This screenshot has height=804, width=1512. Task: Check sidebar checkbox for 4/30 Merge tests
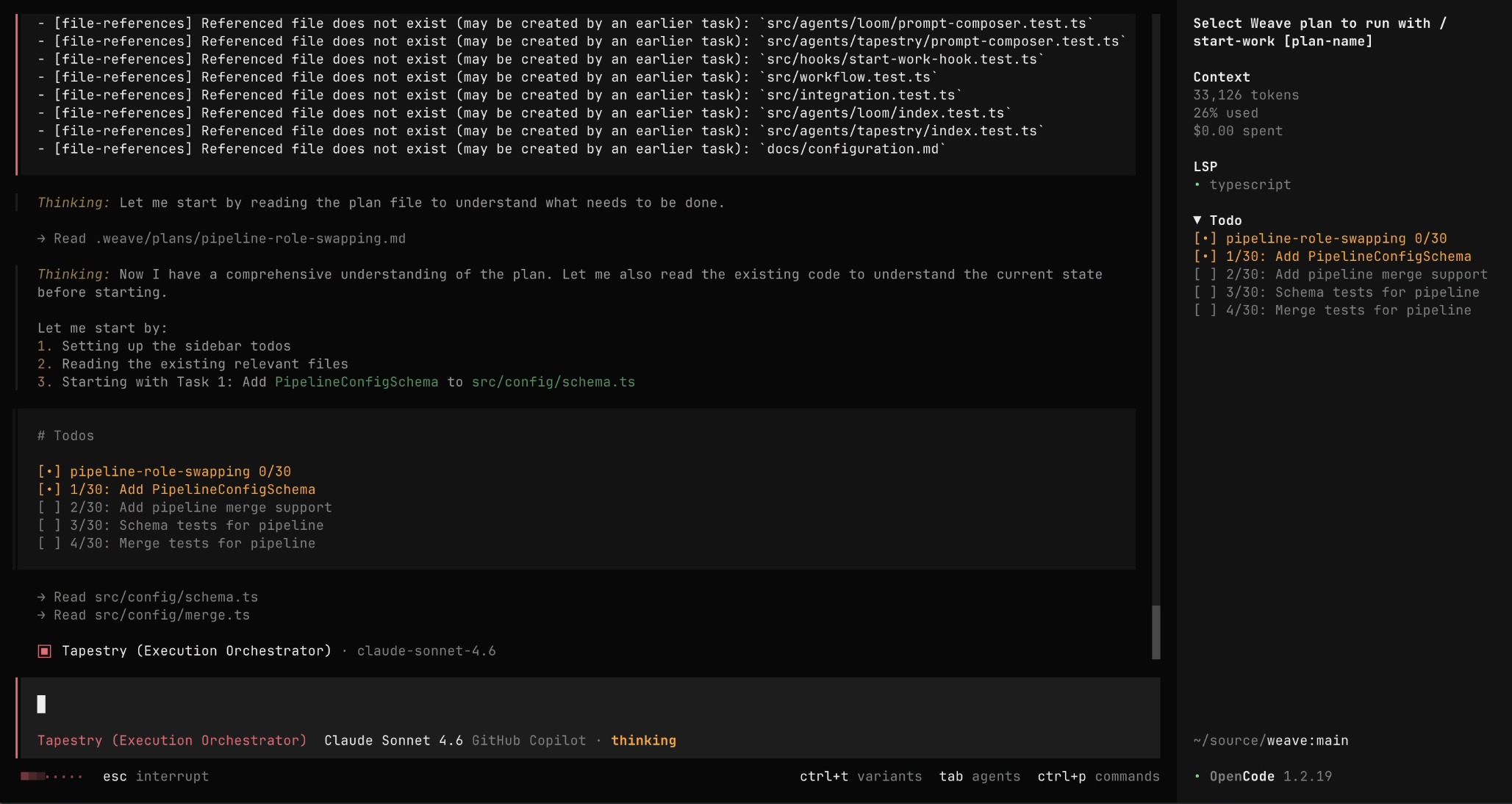point(1206,309)
